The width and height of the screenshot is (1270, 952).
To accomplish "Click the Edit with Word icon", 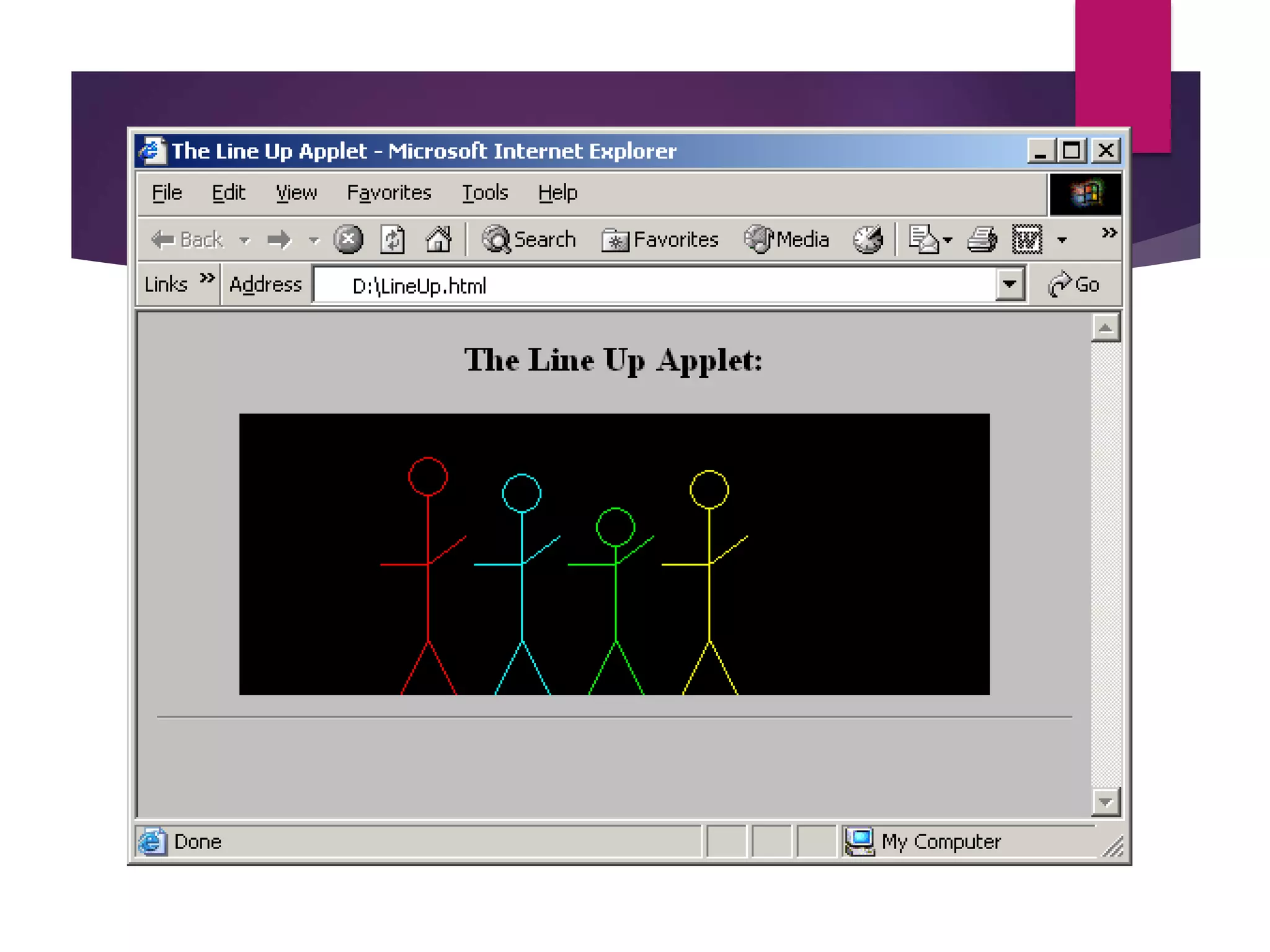I will coord(1027,239).
